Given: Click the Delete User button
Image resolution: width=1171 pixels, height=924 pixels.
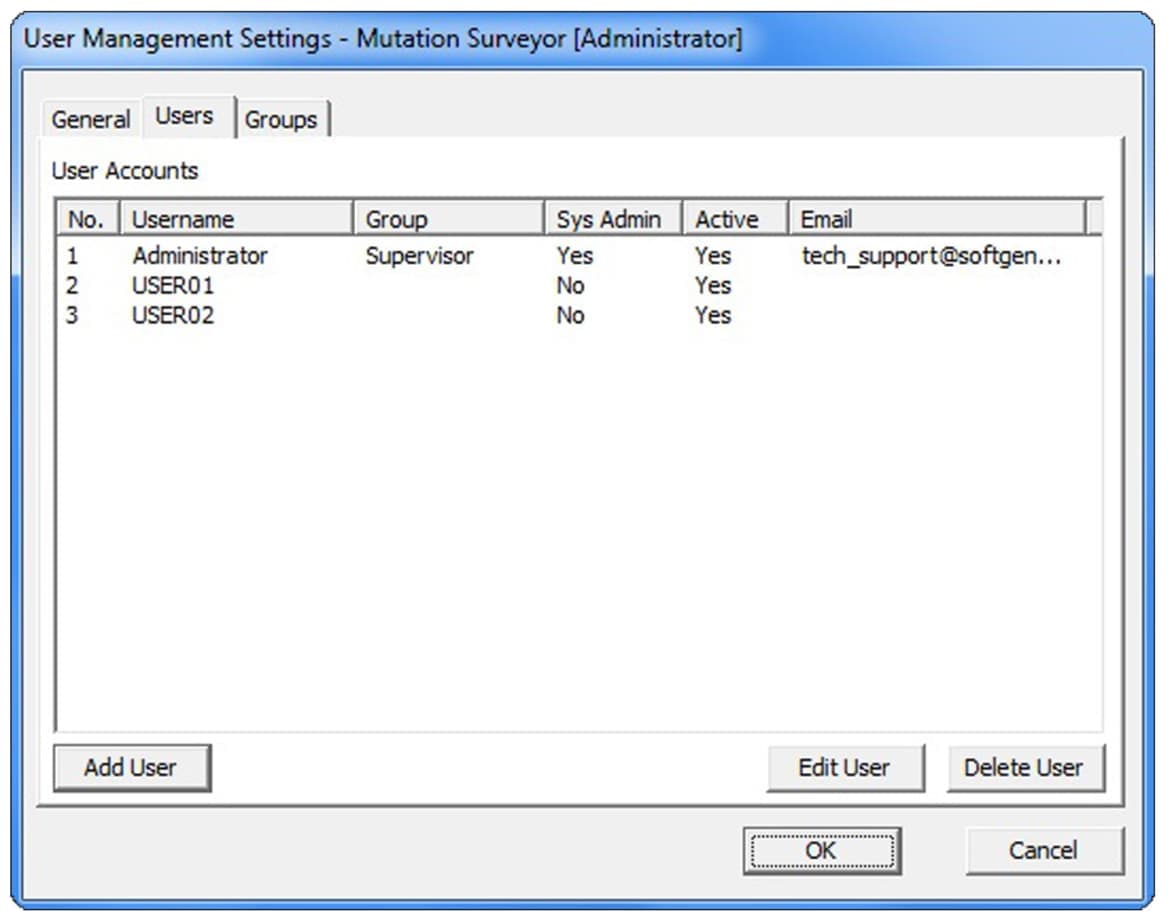Looking at the screenshot, I should [x=1024, y=767].
